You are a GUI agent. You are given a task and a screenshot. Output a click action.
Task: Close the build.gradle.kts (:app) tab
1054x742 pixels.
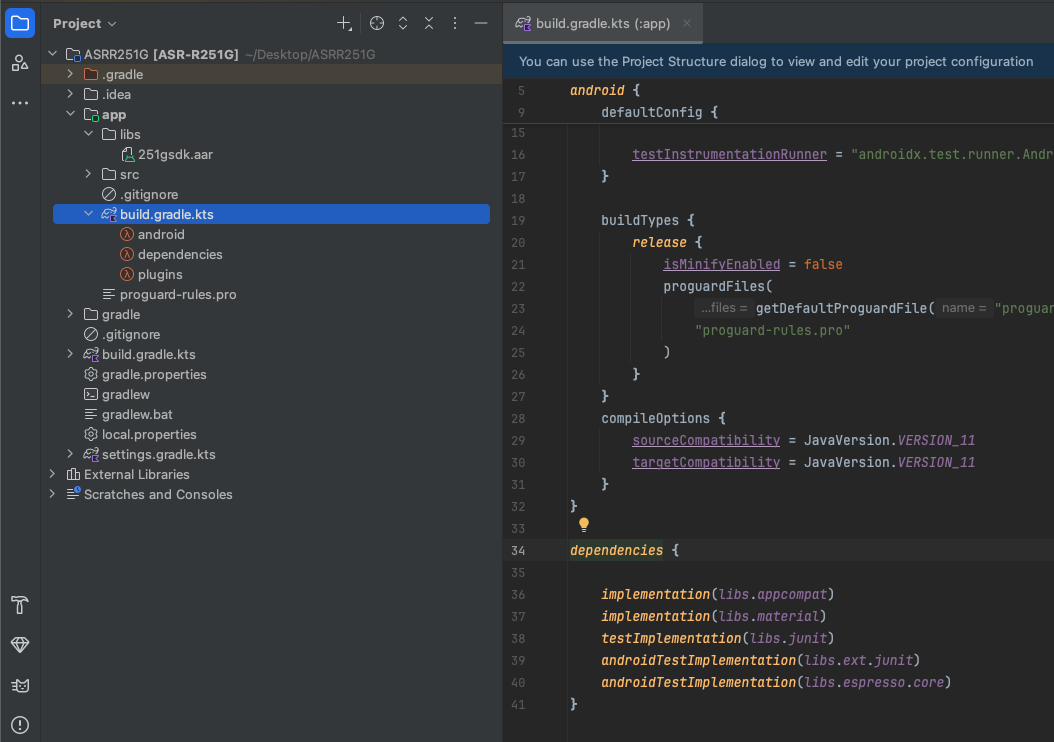point(687,23)
